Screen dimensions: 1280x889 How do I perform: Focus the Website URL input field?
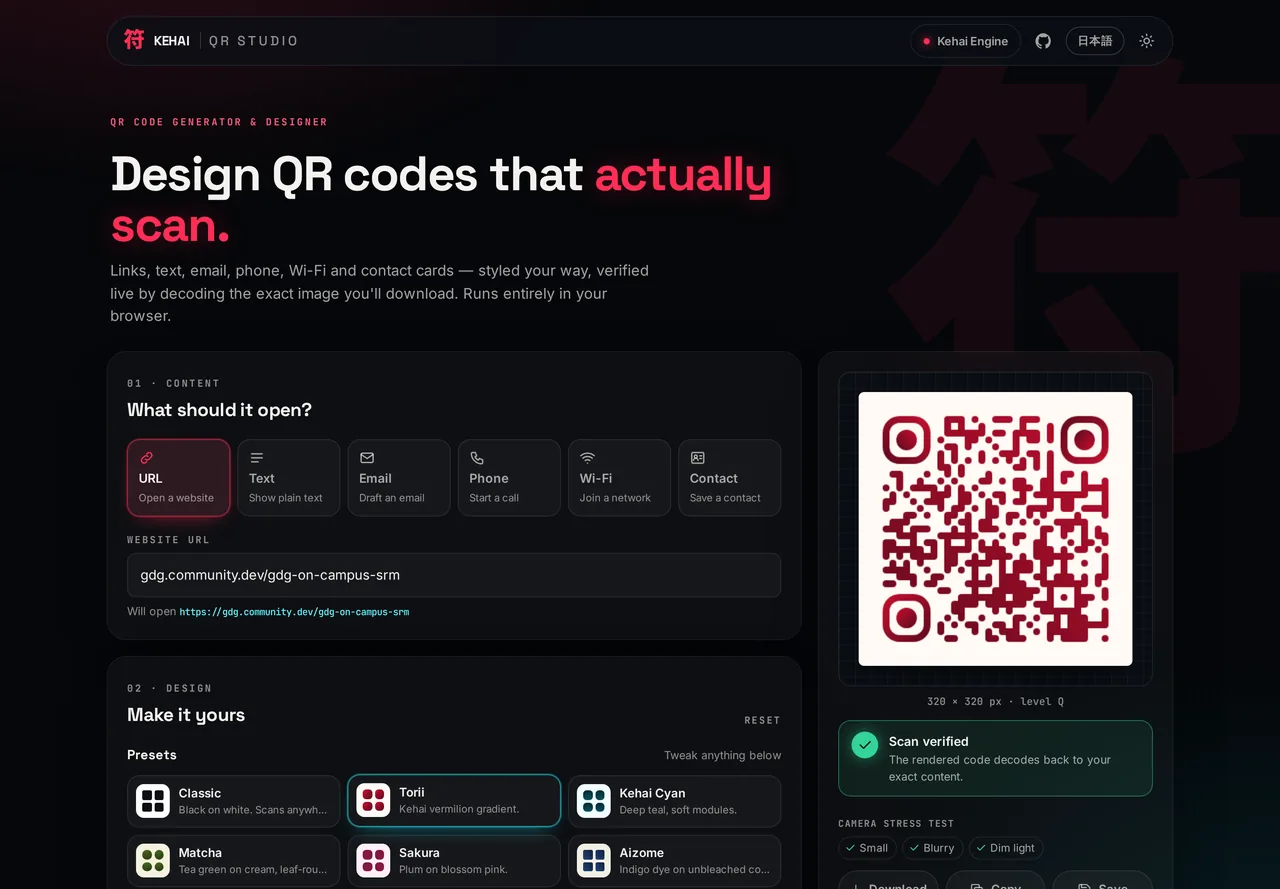(454, 575)
